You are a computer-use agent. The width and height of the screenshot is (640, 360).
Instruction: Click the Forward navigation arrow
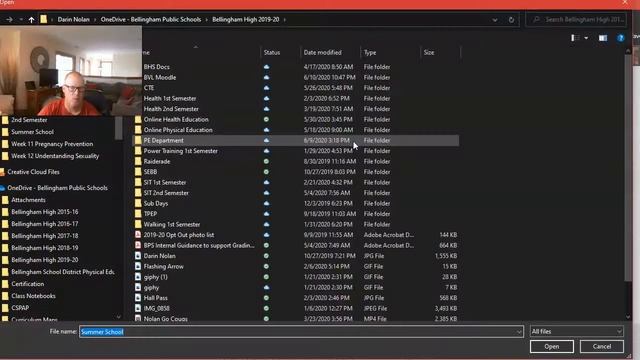point(9,19)
